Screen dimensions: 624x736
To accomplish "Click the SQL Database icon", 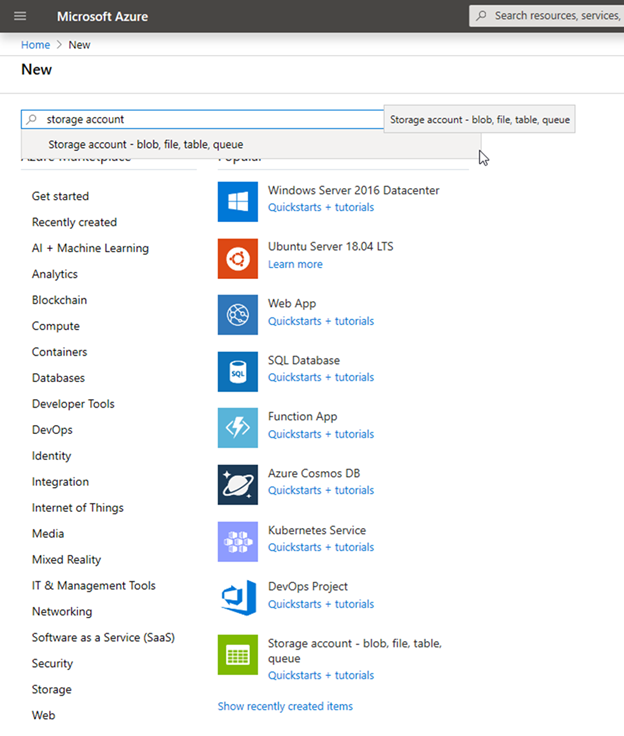I will coord(238,372).
